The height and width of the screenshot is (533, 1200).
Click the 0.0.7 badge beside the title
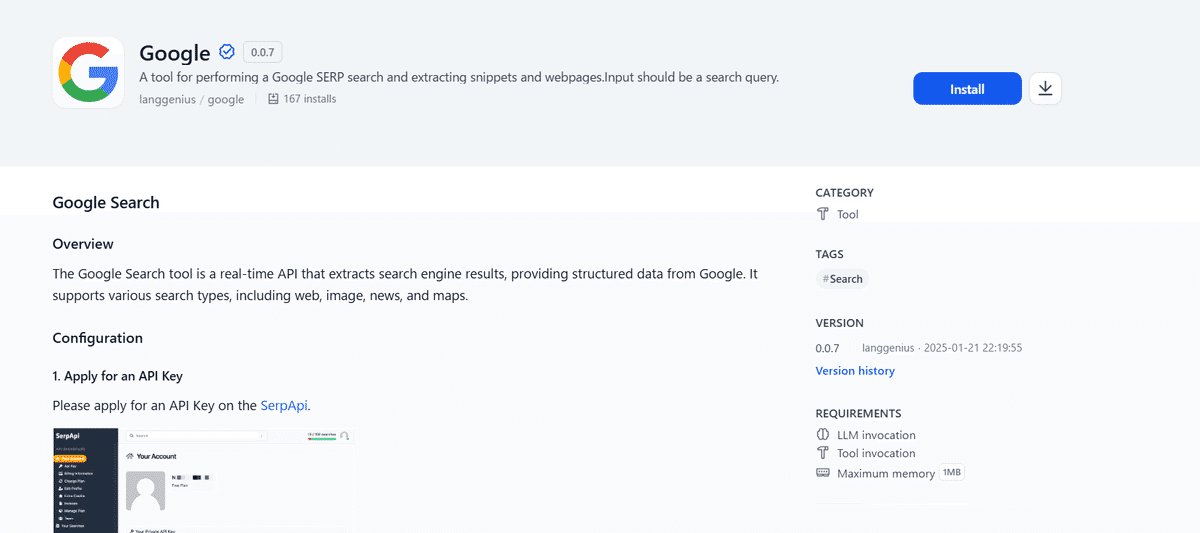tap(264, 53)
